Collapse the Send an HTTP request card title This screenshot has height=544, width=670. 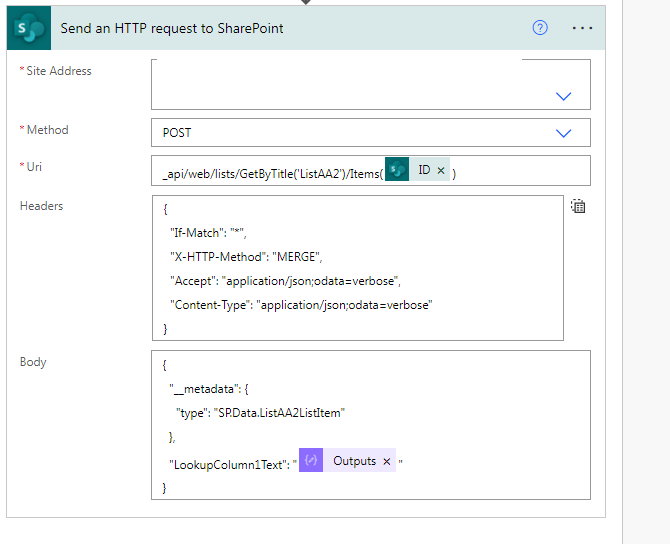coord(172,28)
